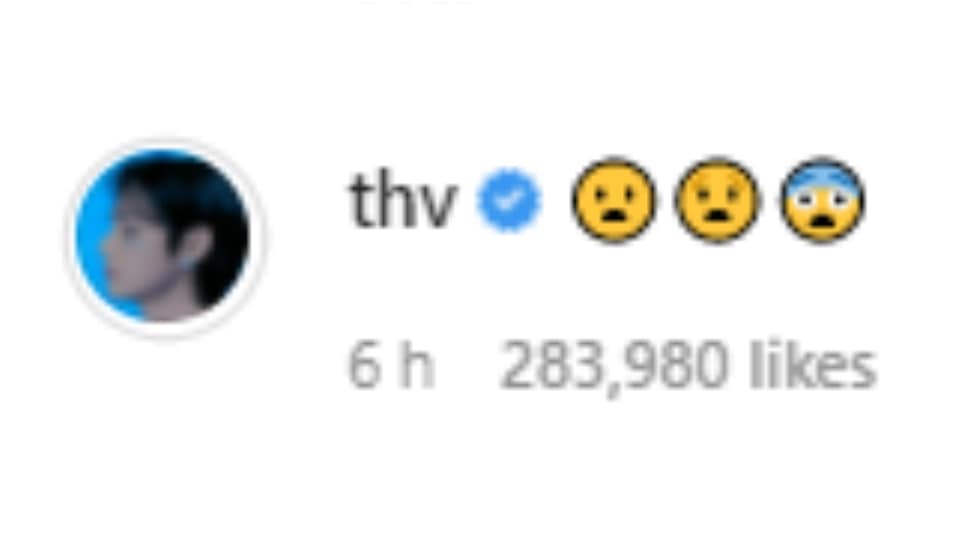Image resolution: width=960 pixels, height=540 pixels.
Task: Open the thv username link
Action: (x=403, y=200)
